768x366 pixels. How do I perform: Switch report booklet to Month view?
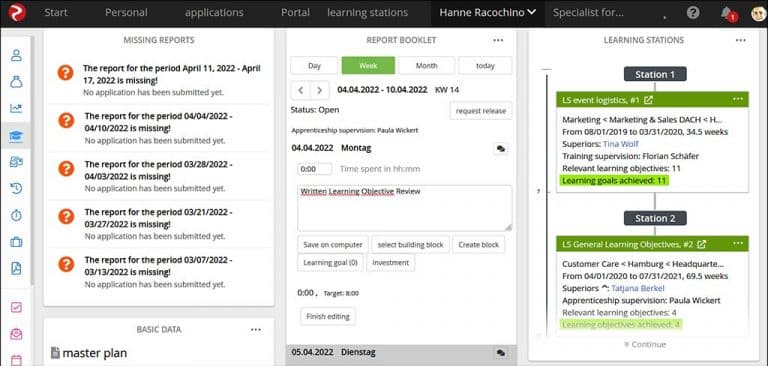pos(427,66)
